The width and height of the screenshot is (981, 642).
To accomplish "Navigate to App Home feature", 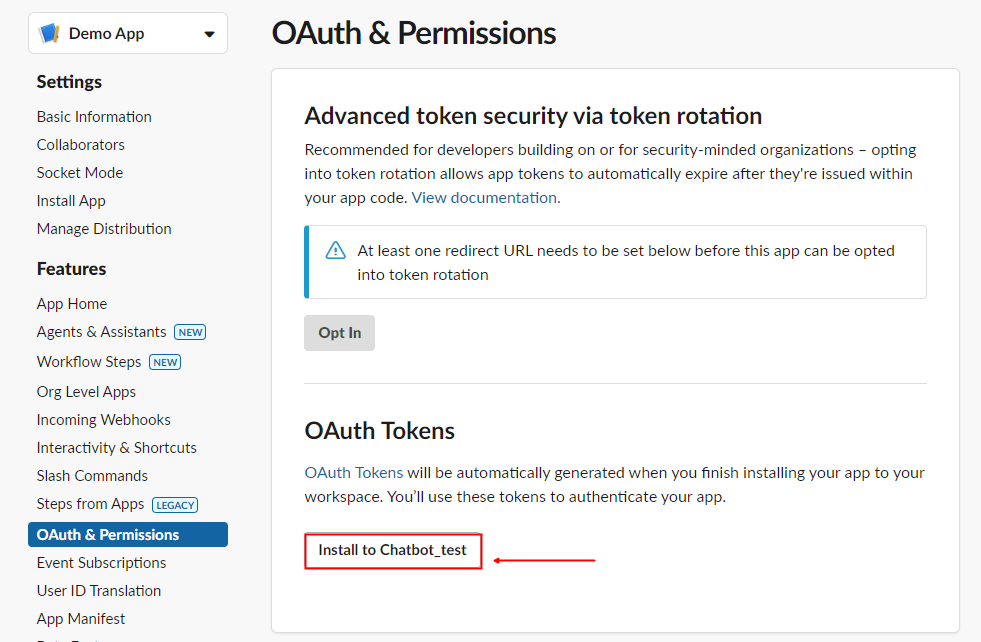I will (72, 304).
